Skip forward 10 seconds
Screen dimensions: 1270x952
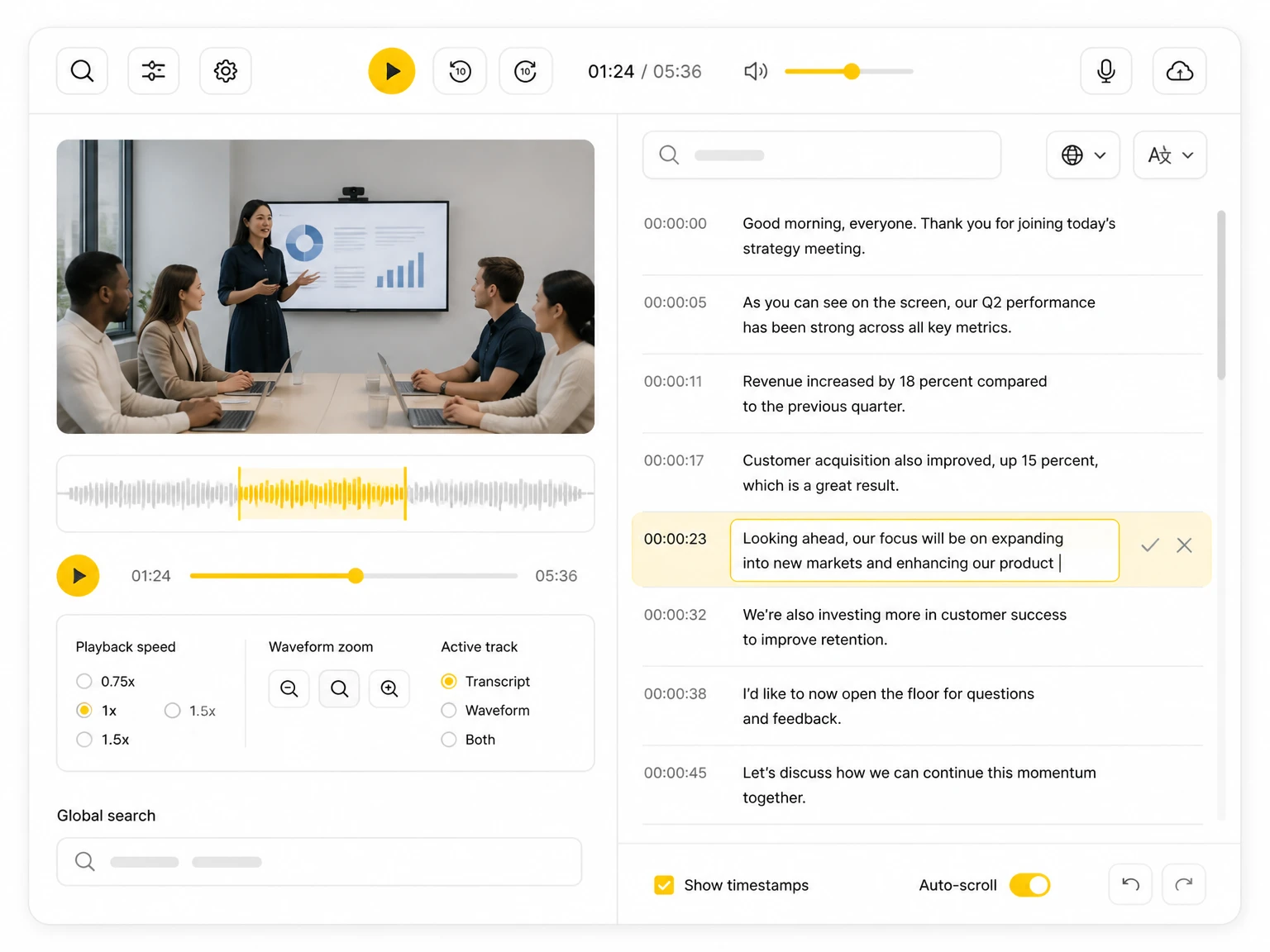[x=526, y=71]
